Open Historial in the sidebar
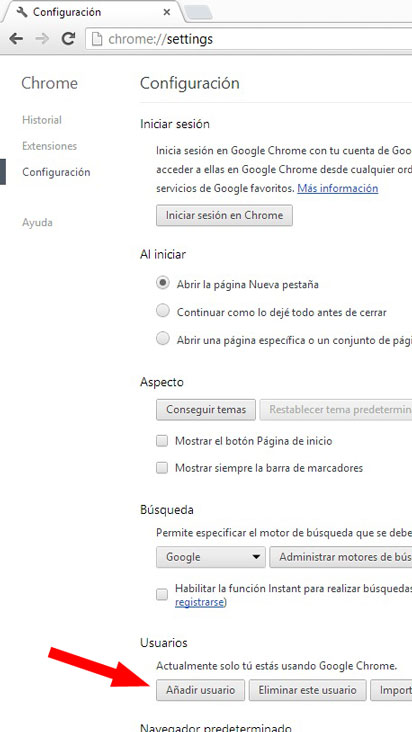 pyautogui.click(x=42, y=120)
